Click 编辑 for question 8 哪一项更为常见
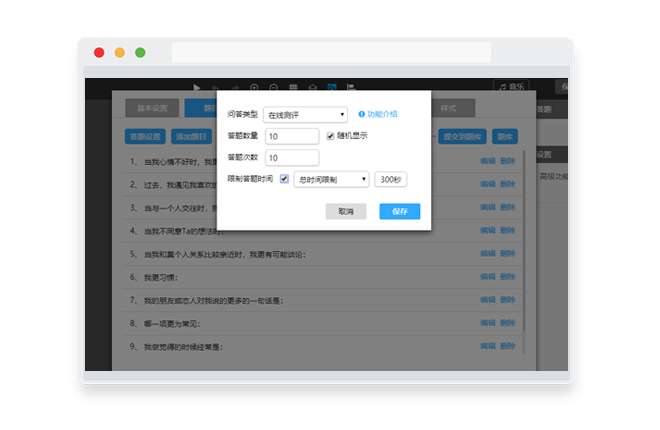This screenshot has height=430, width=660. (488, 323)
